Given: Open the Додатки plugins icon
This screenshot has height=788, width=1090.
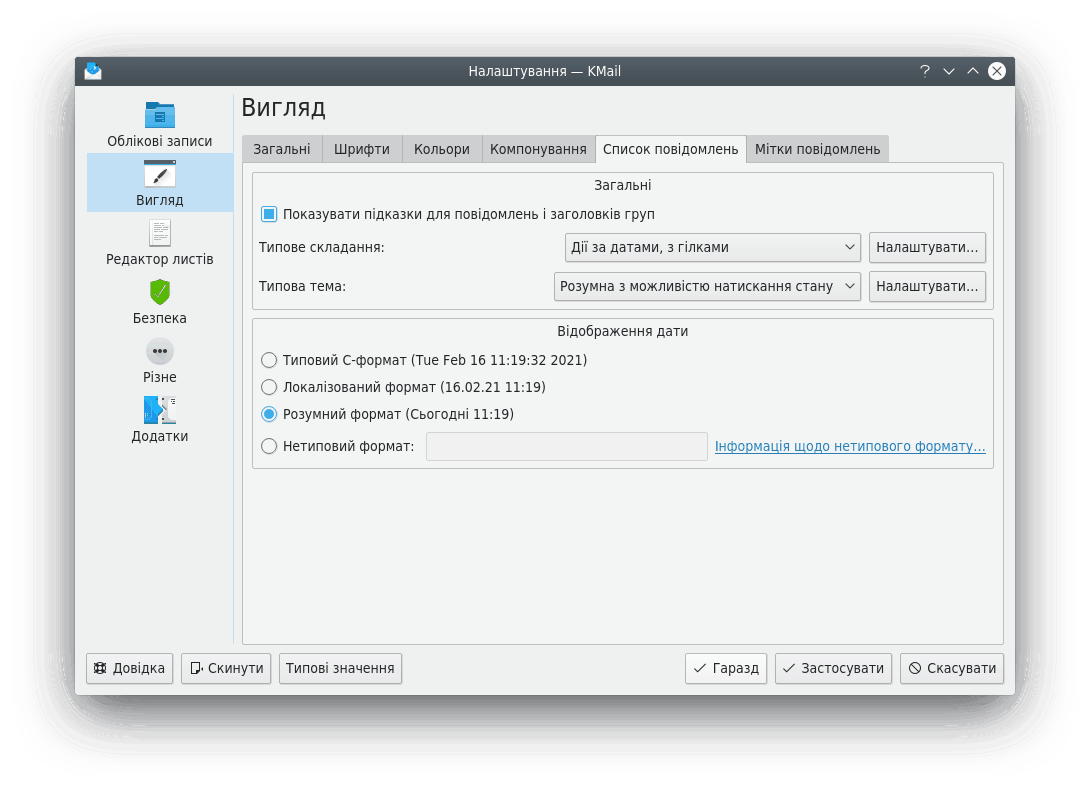Looking at the screenshot, I should 160,410.
